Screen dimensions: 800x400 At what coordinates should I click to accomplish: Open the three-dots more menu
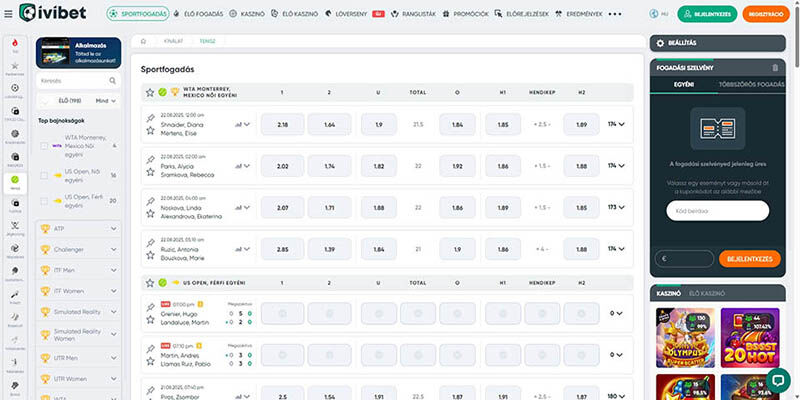click(x=615, y=14)
